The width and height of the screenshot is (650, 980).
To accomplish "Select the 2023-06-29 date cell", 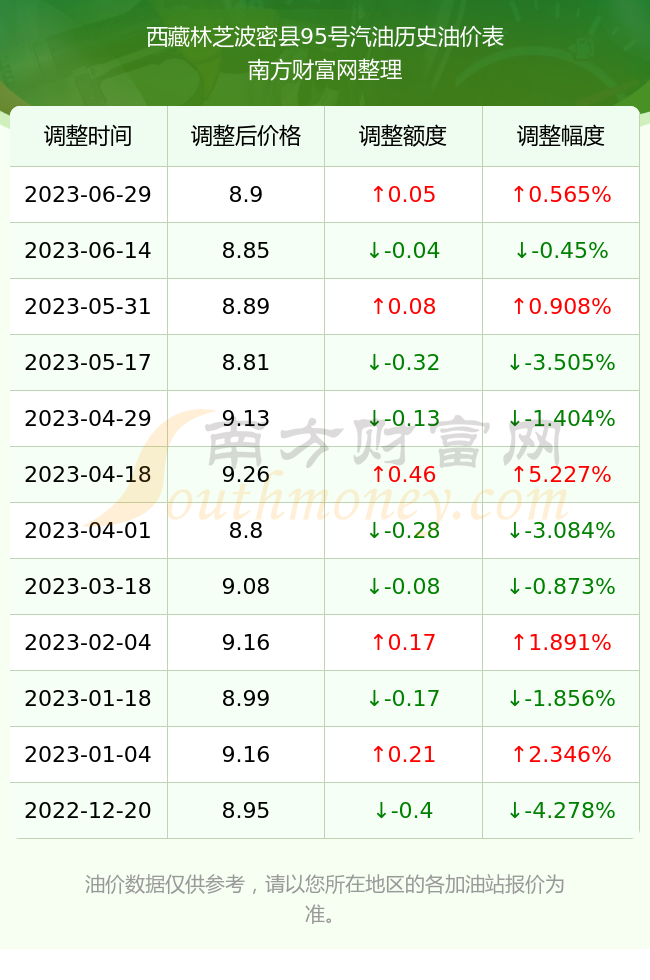I will [x=88, y=194].
